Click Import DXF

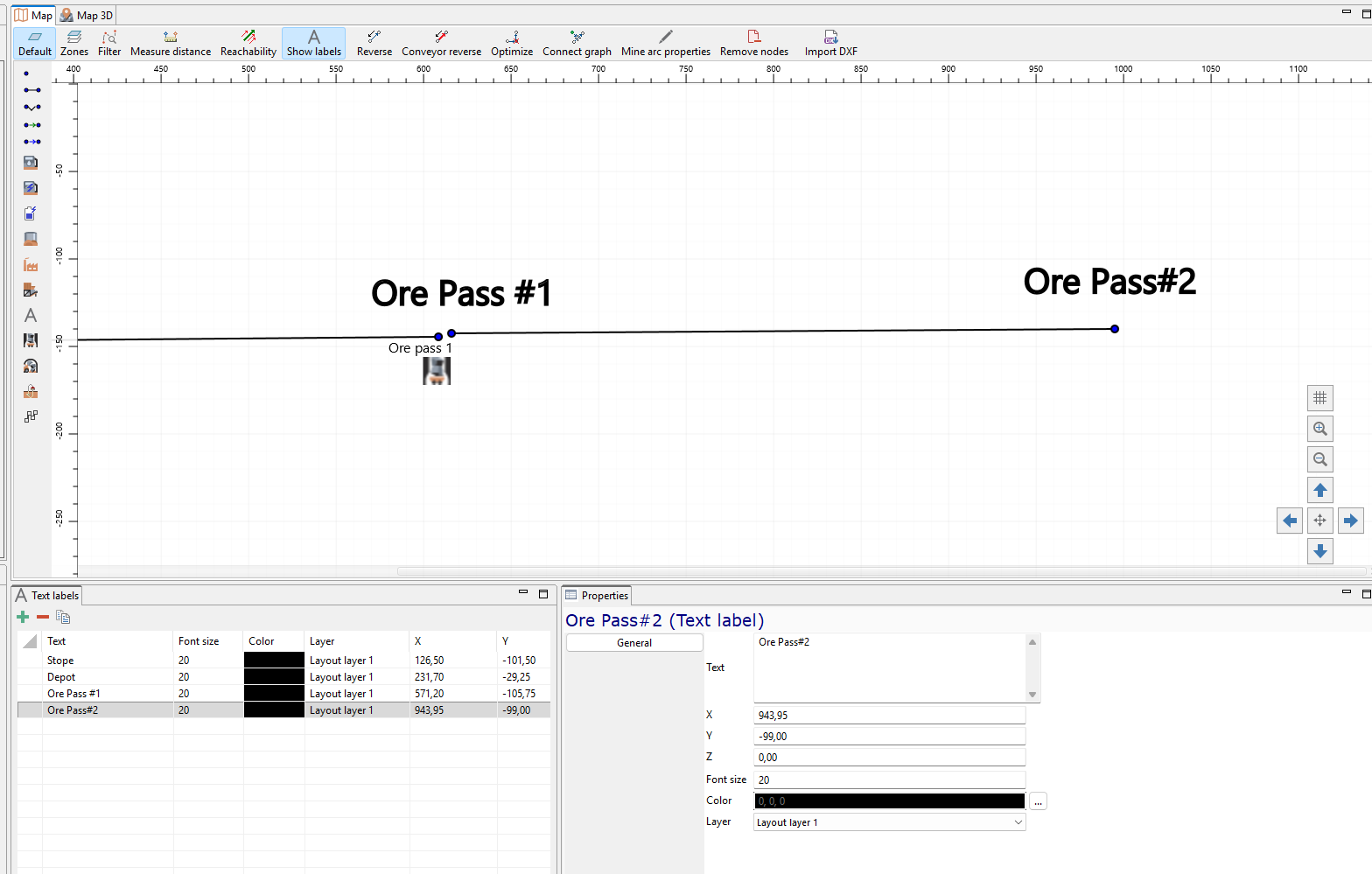tap(831, 43)
